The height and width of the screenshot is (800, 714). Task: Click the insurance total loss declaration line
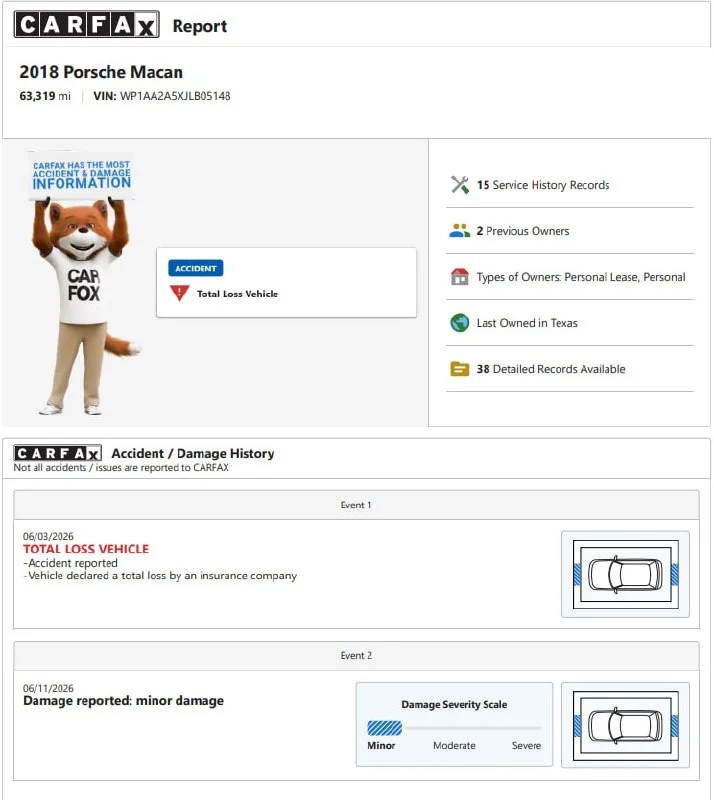160,576
